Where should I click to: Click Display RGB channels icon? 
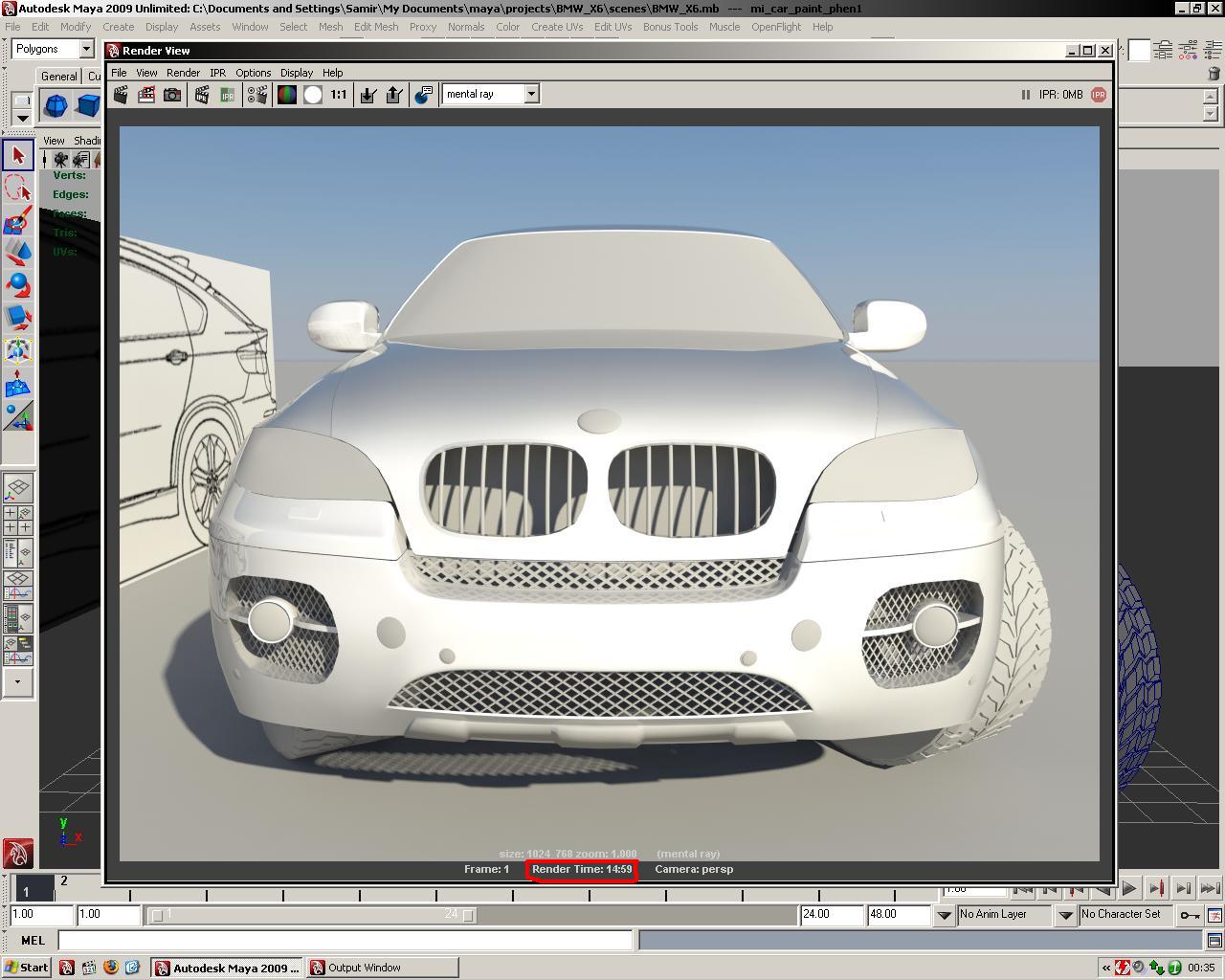click(x=286, y=95)
